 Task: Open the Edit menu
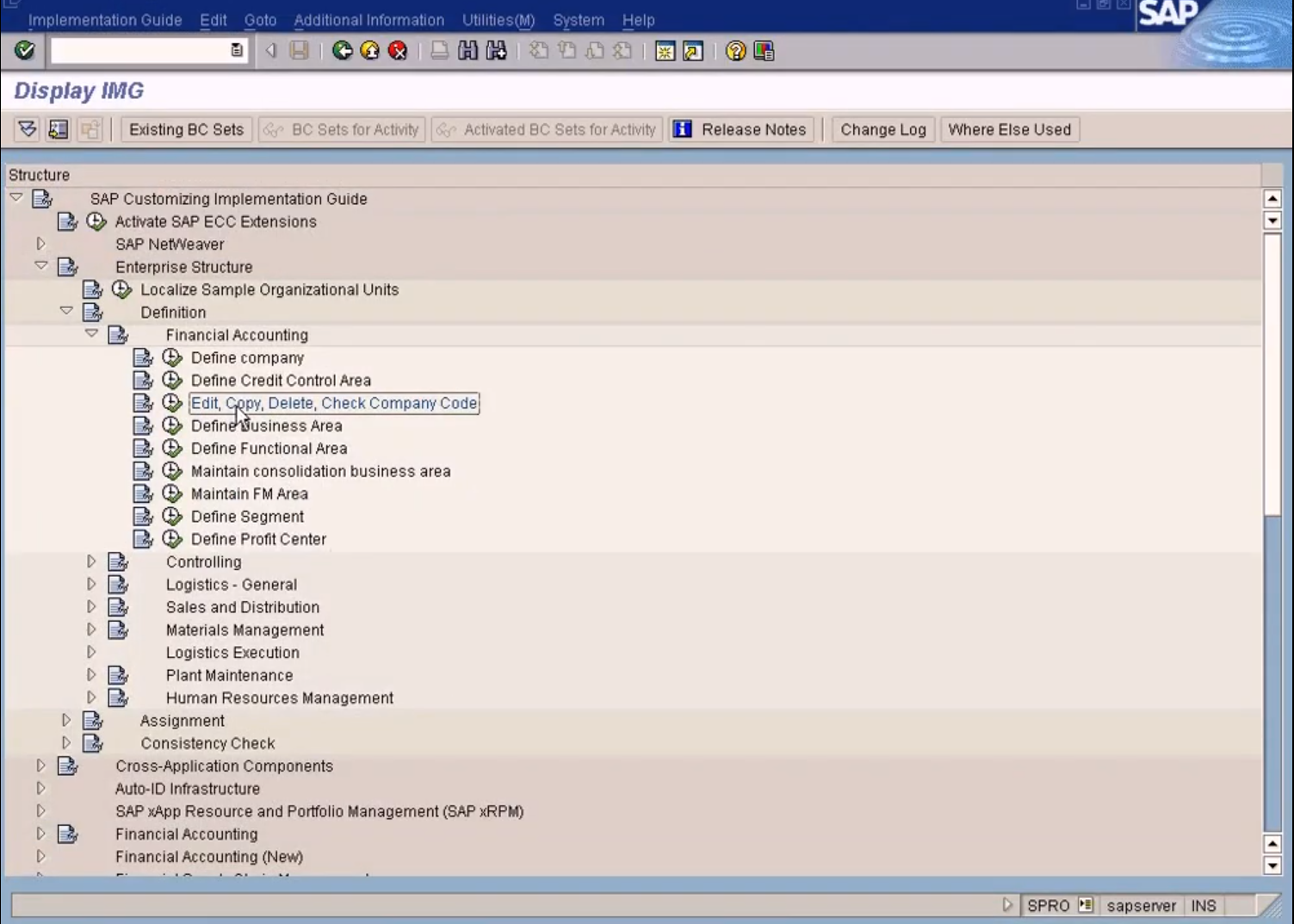coord(214,20)
